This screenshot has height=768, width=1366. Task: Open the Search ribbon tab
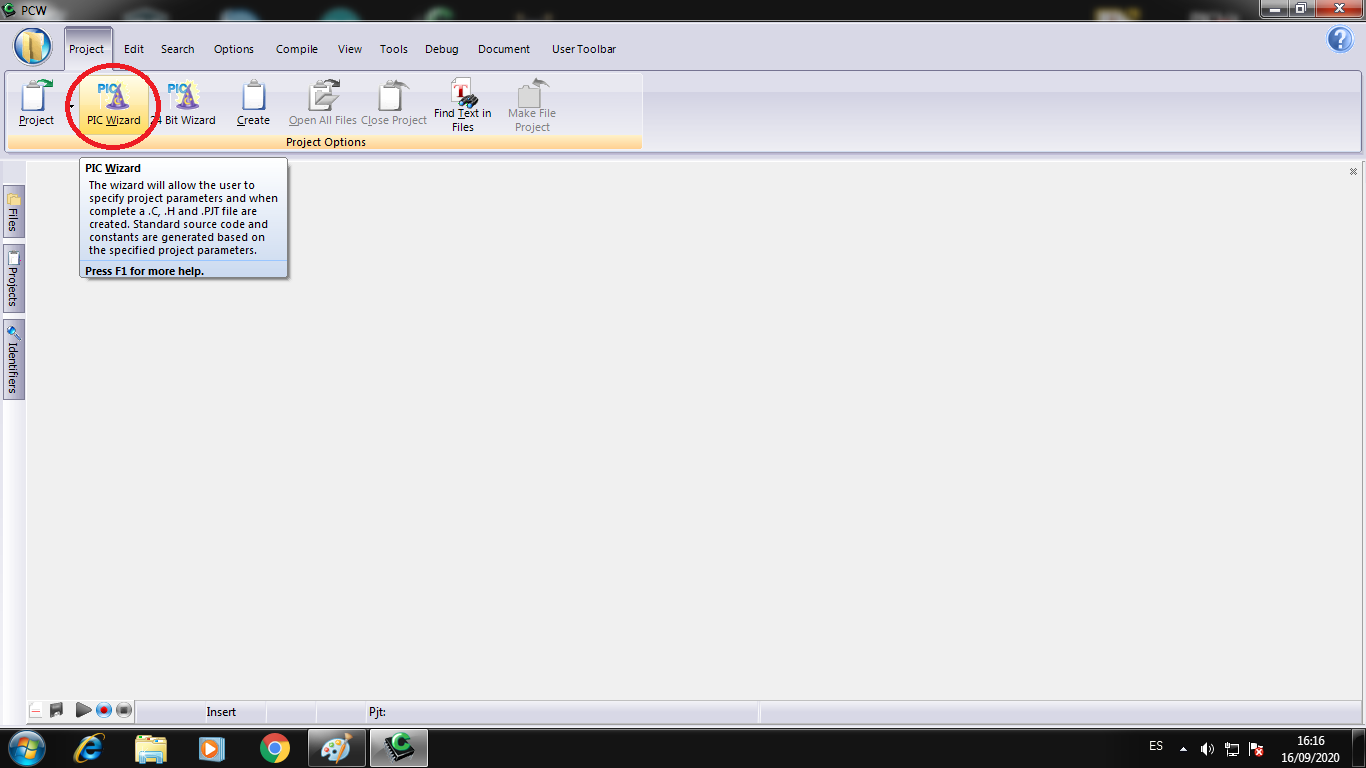tap(178, 49)
